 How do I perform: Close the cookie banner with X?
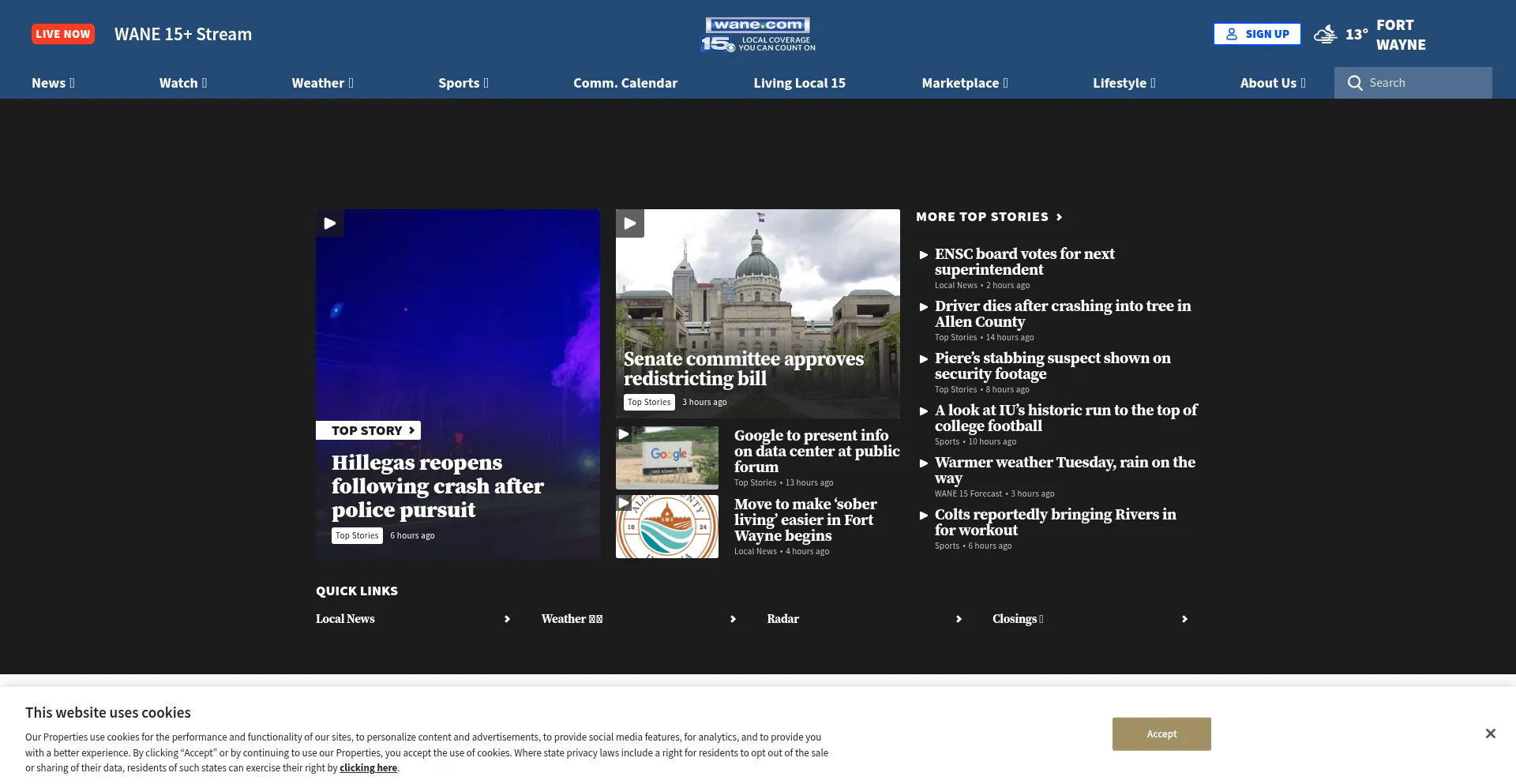(x=1490, y=733)
